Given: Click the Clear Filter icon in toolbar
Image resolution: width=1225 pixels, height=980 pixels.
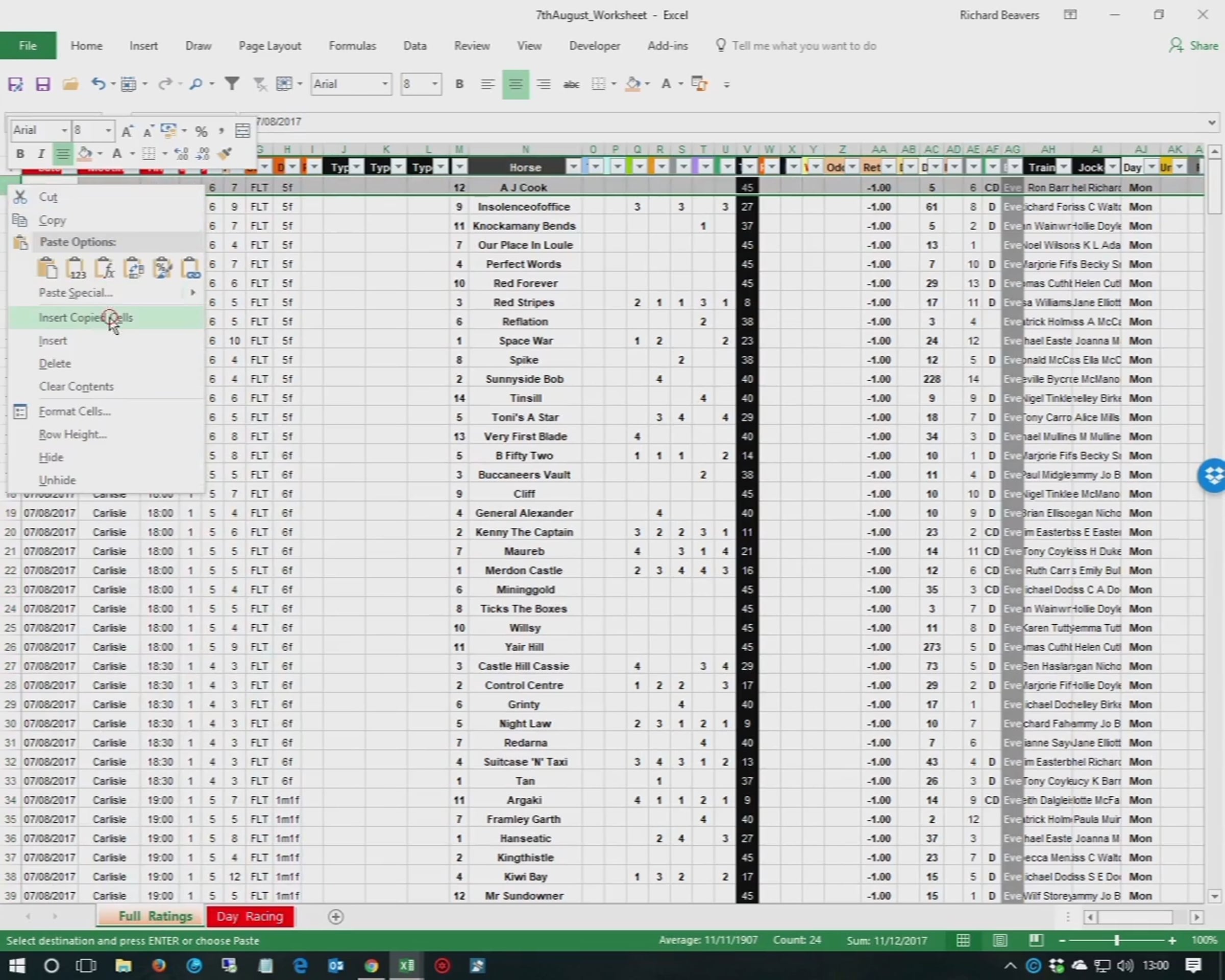Looking at the screenshot, I should point(260,85).
